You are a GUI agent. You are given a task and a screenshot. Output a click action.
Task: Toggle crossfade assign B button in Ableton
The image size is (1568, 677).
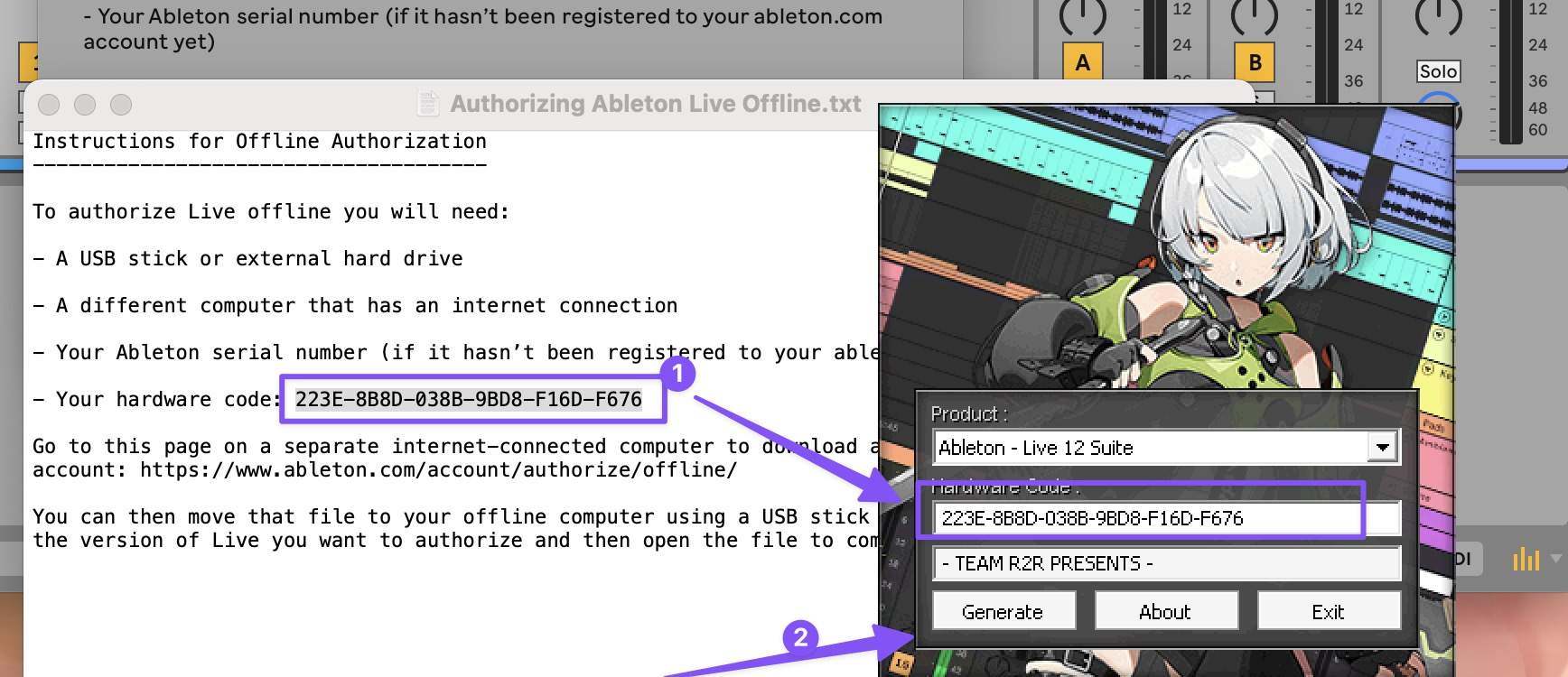(x=1255, y=62)
